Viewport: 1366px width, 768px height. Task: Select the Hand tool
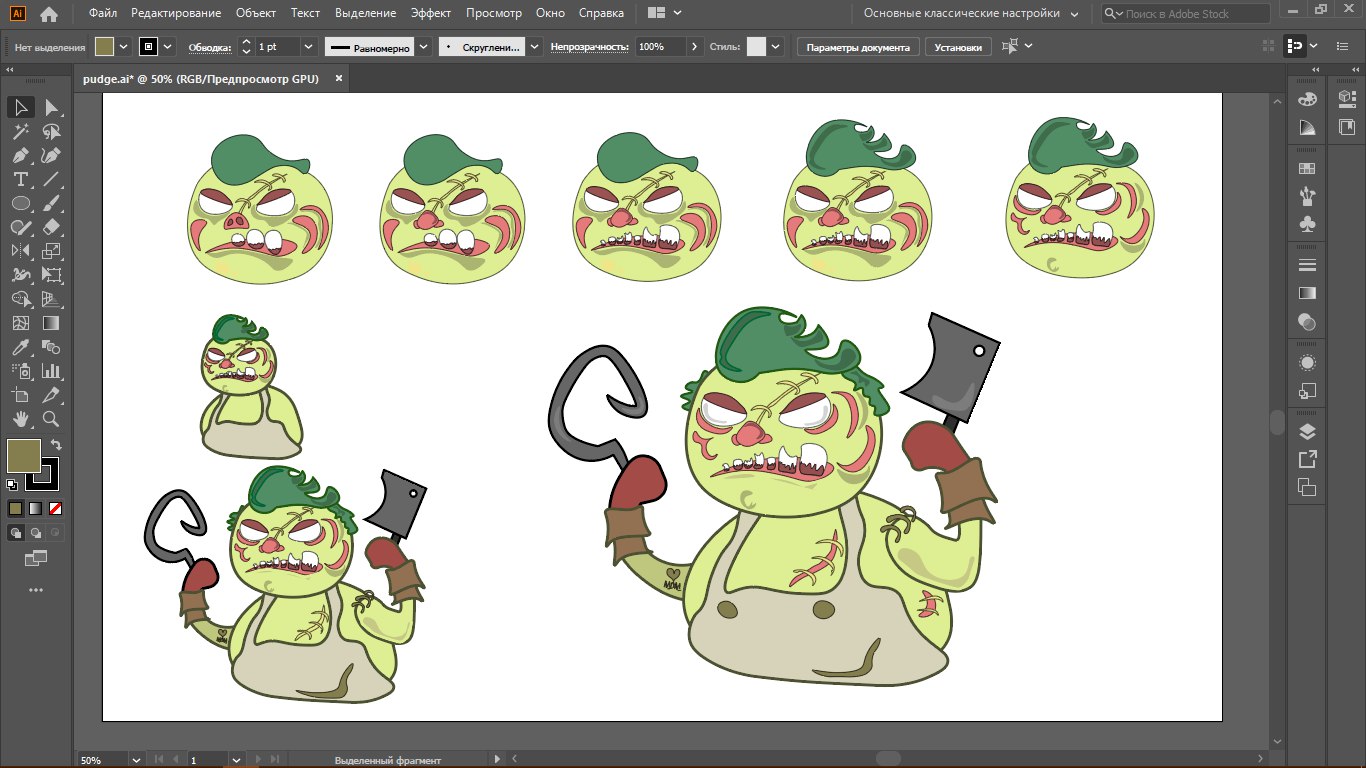(20, 419)
